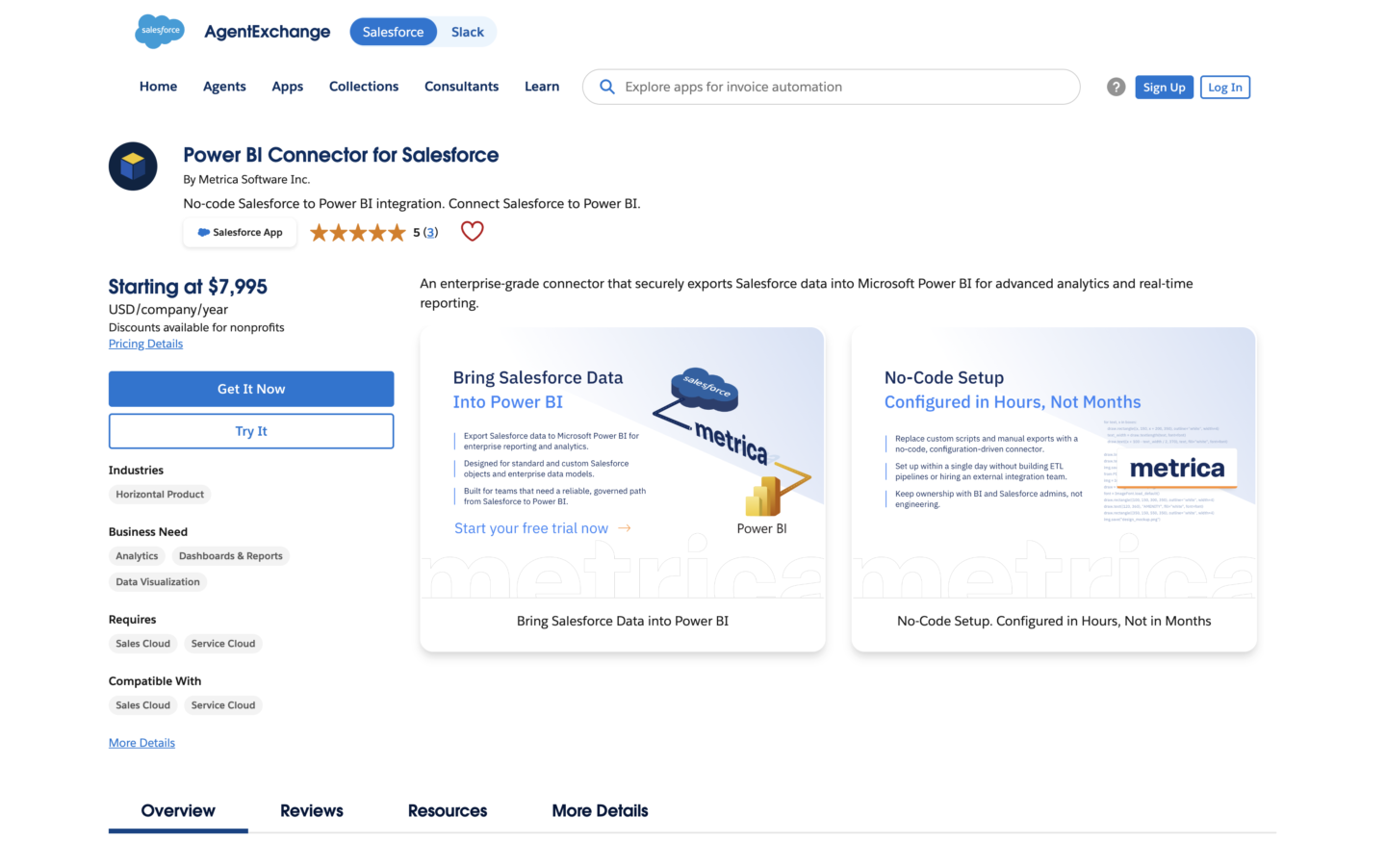Image resolution: width=1386 pixels, height=868 pixels.
Task: Click the search magnifier icon
Action: 606,87
